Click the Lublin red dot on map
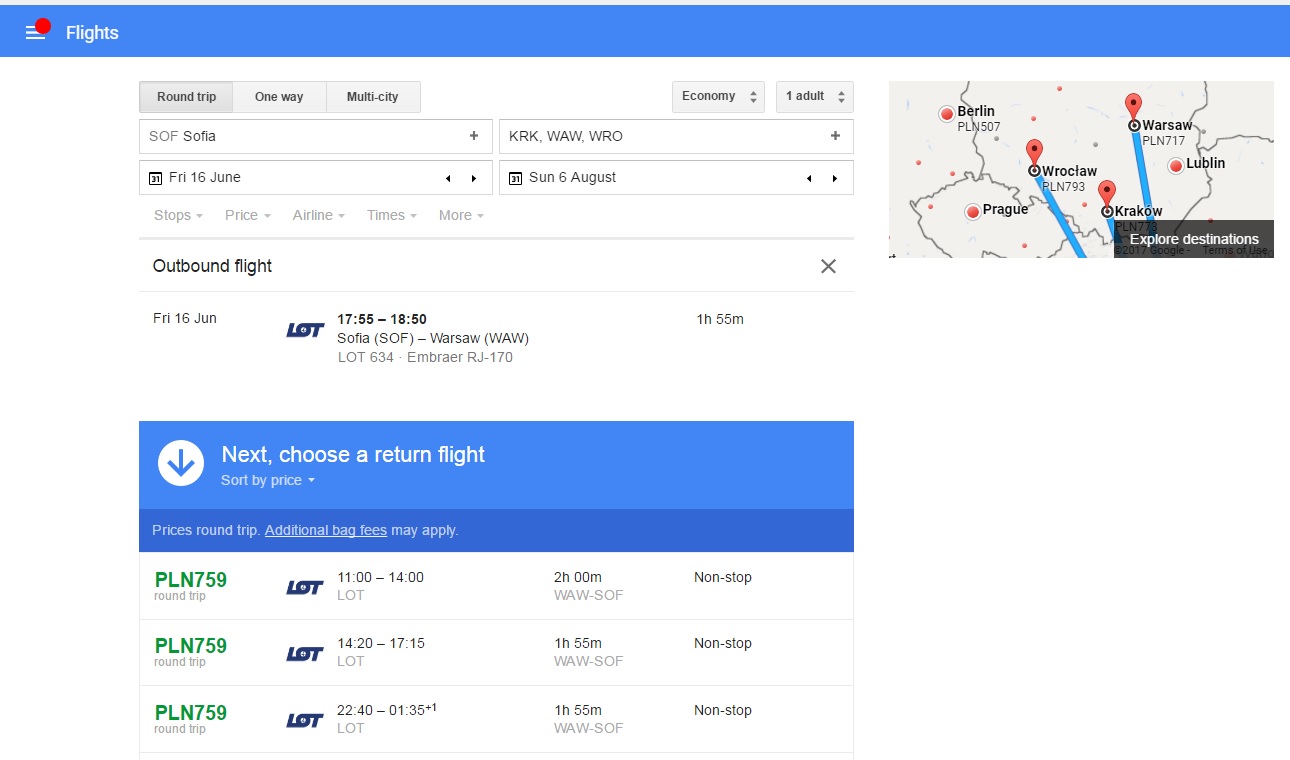The width and height of the screenshot is (1290, 760). 1176,165
